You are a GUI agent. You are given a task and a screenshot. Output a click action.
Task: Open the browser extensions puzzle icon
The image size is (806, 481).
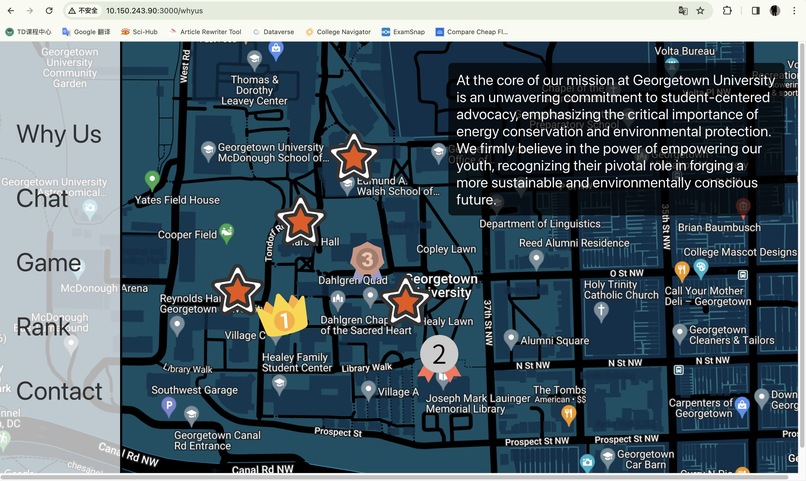(x=727, y=10)
